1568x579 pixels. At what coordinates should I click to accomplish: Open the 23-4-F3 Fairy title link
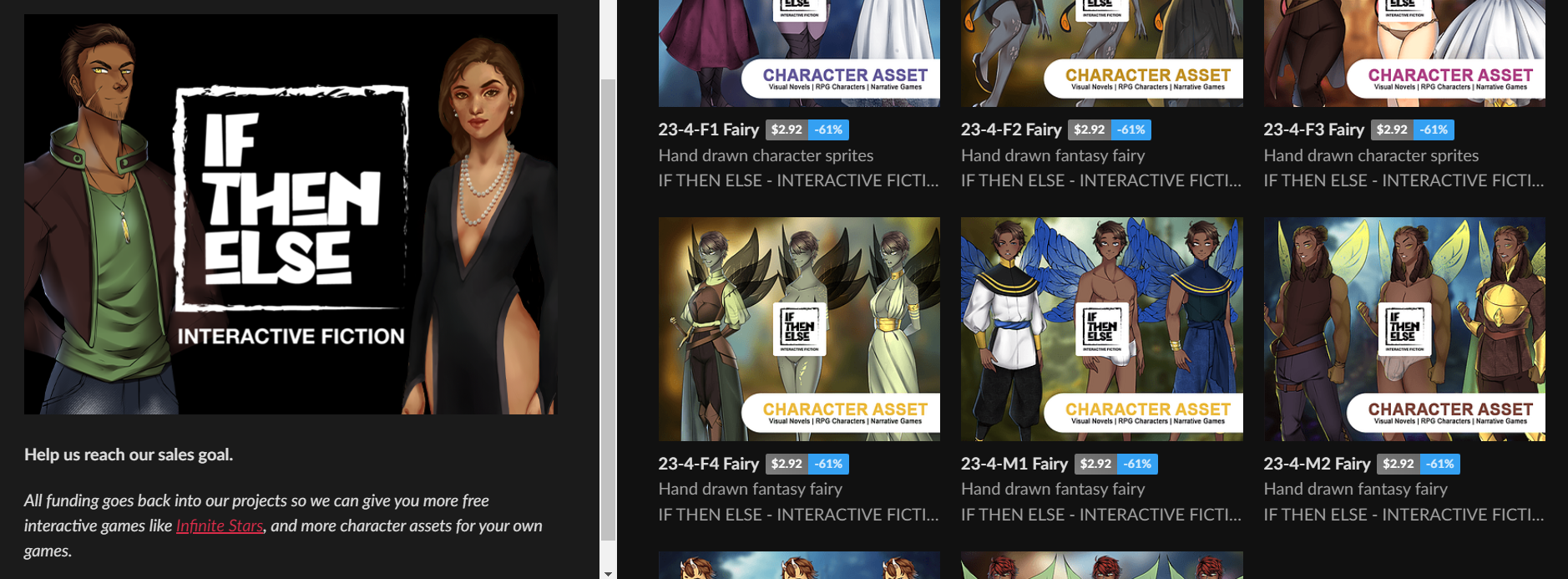(x=1314, y=130)
